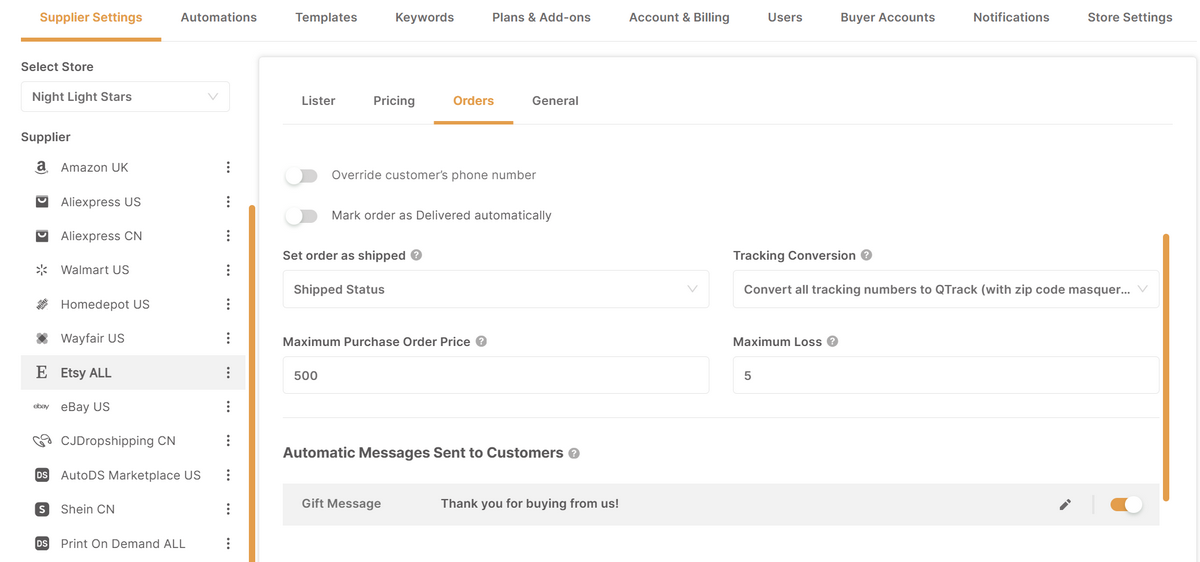Click the Maximum Purchase Order Price field
The height and width of the screenshot is (562, 1200).
point(496,376)
